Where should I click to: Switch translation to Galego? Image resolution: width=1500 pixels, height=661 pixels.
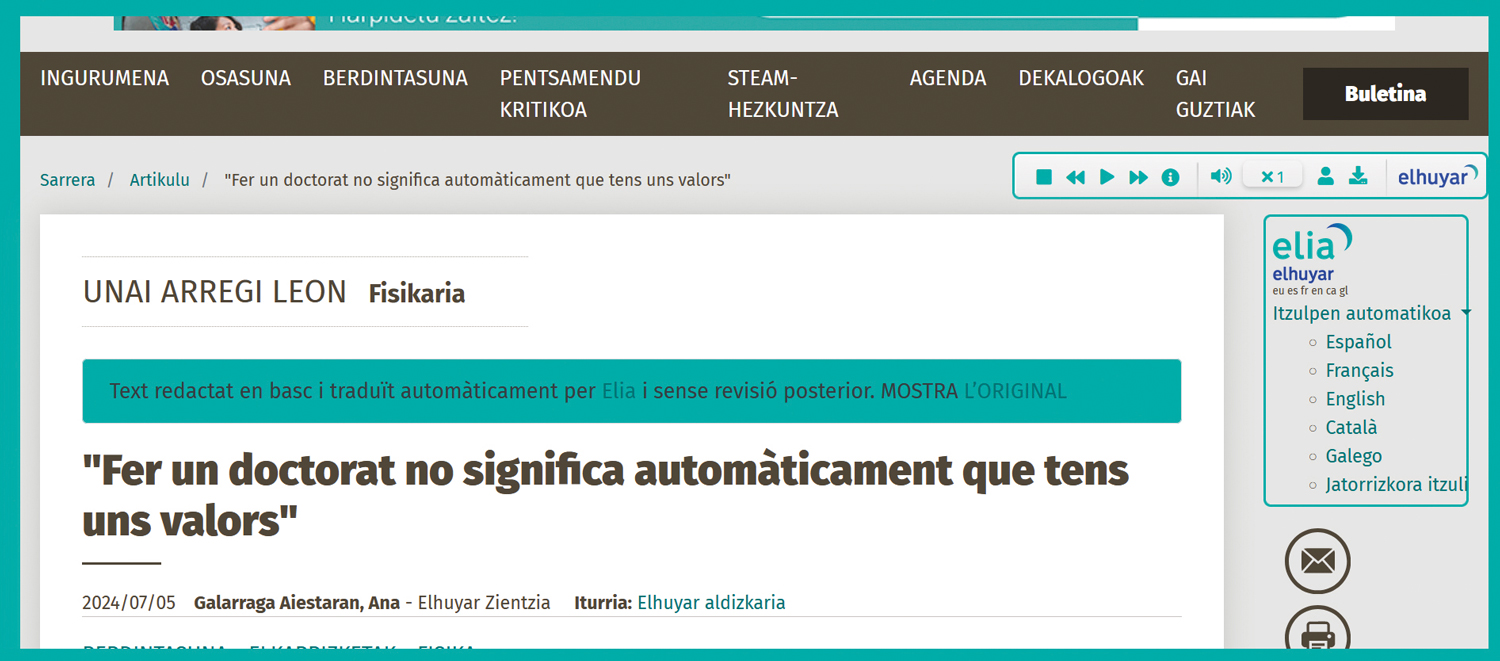tap(1353, 456)
